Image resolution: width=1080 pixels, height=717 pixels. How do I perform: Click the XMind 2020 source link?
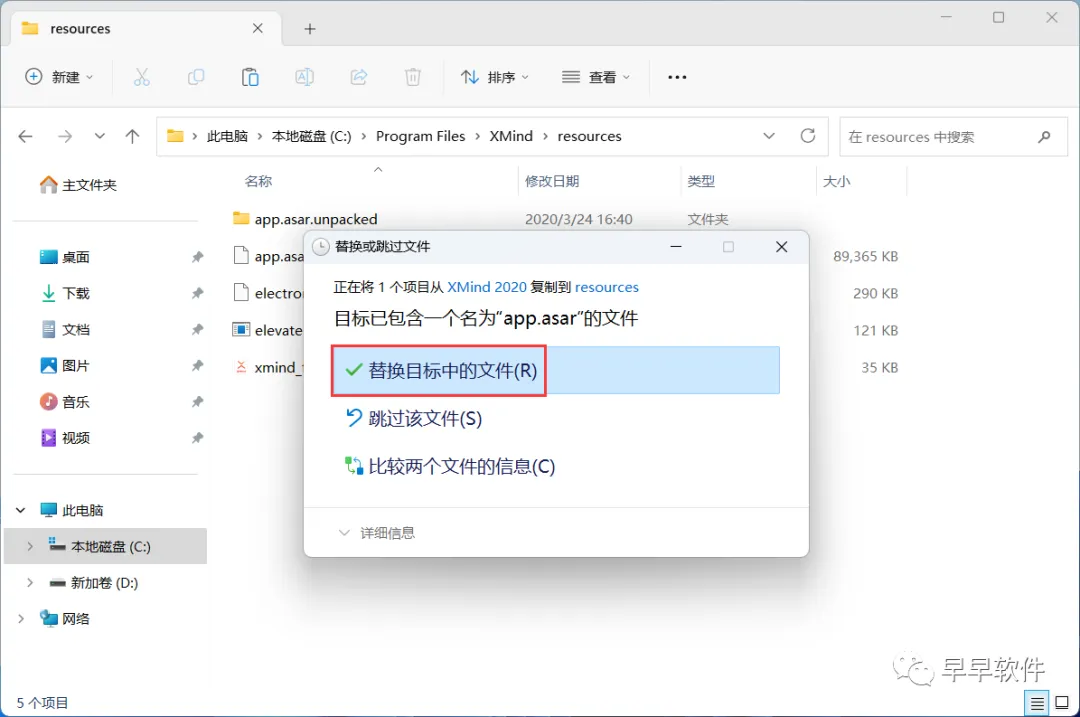coord(487,287)
